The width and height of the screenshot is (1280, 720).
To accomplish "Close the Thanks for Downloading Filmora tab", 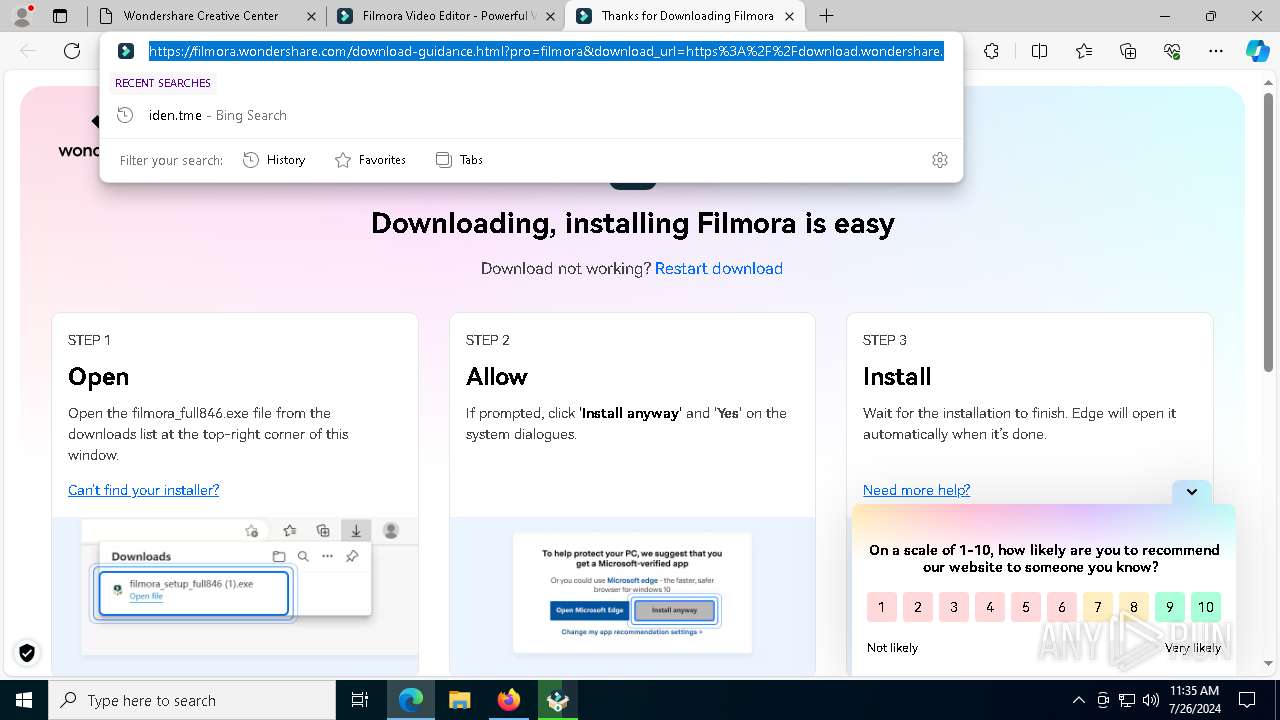I will 790,16.
